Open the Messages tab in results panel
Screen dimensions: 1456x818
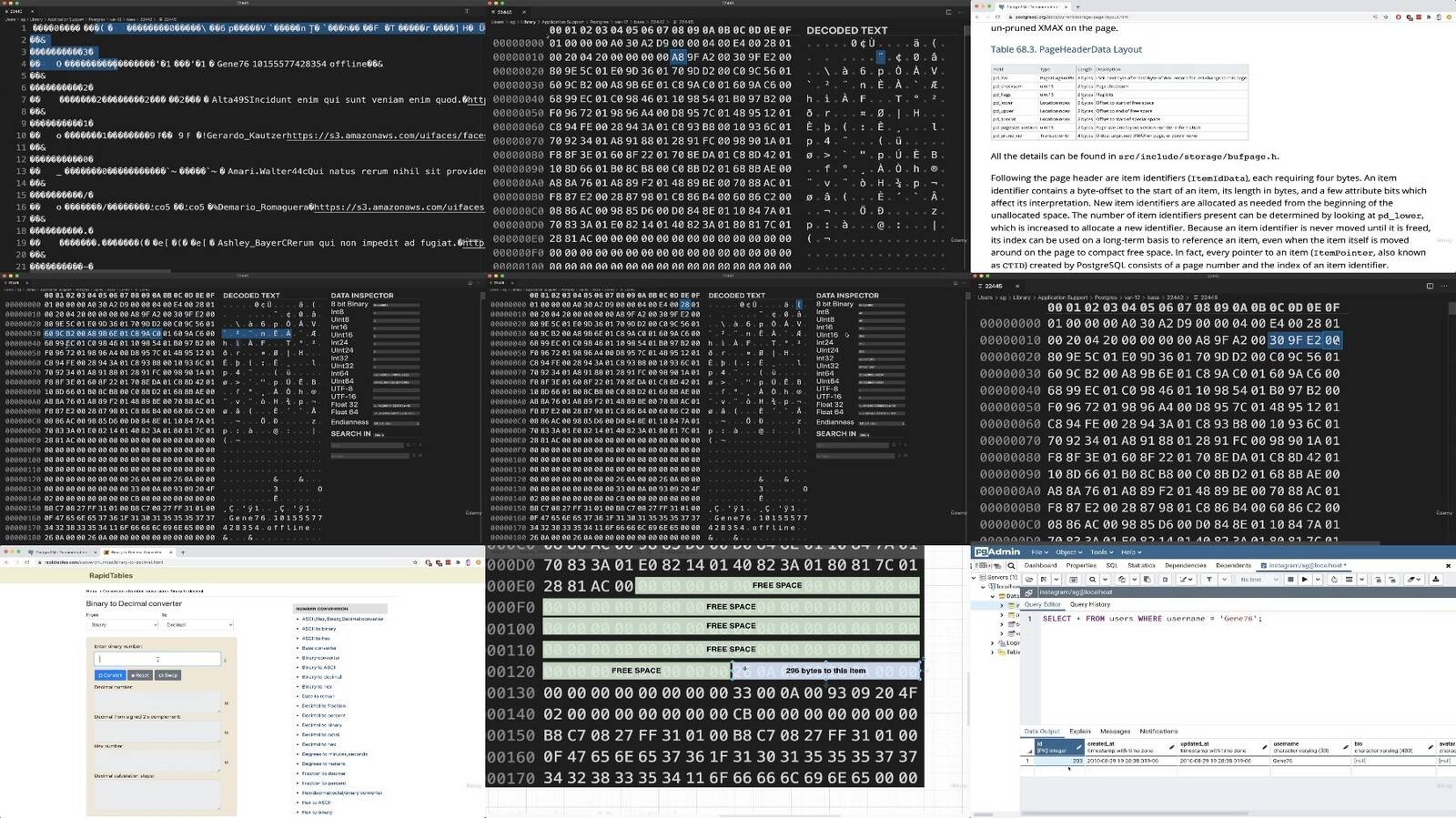pyautogui.click(x=1115, y=731)
